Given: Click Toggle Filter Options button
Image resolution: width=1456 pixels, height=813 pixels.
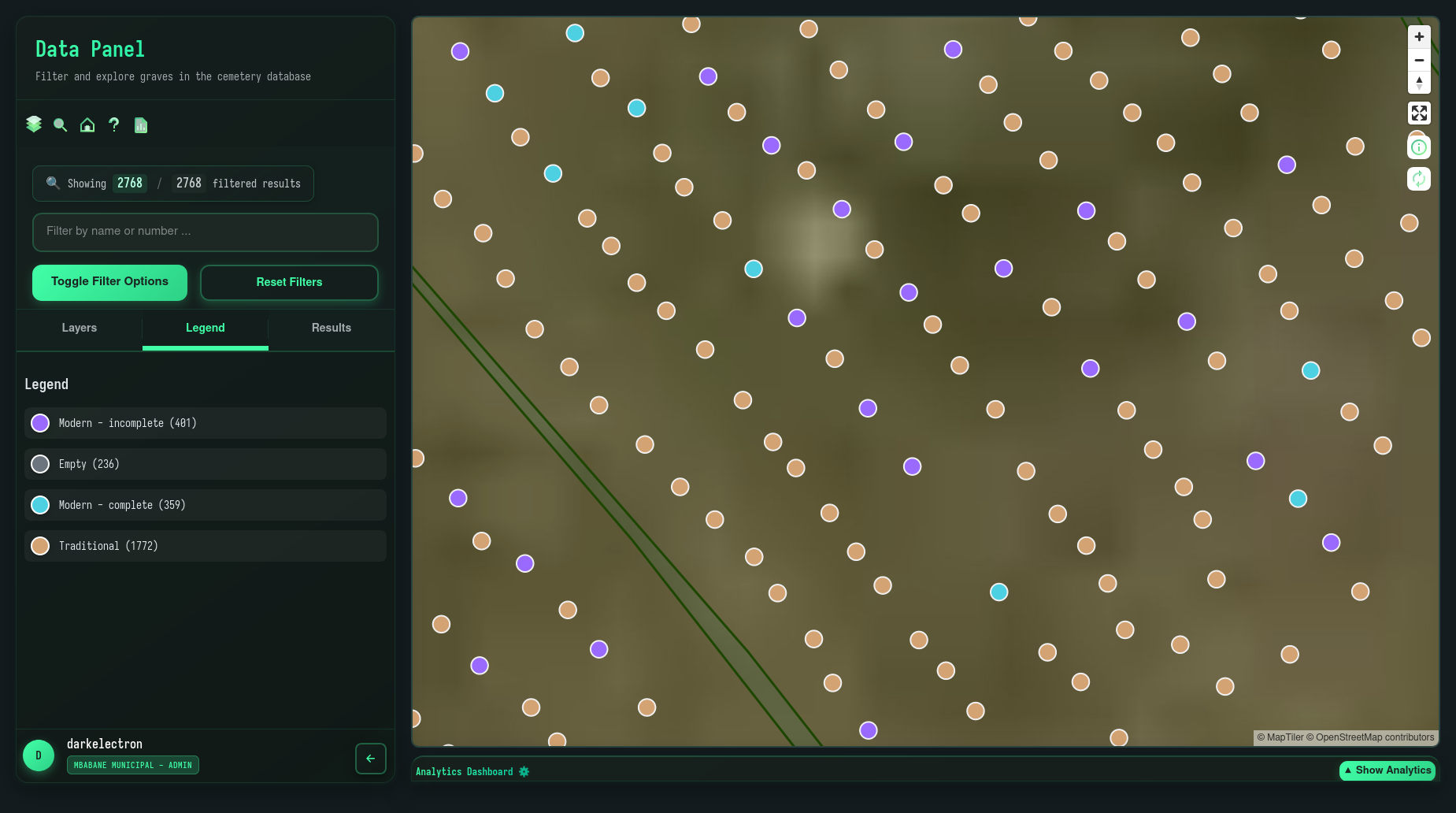Looking at the screenshot, I should tap(109, 282).
